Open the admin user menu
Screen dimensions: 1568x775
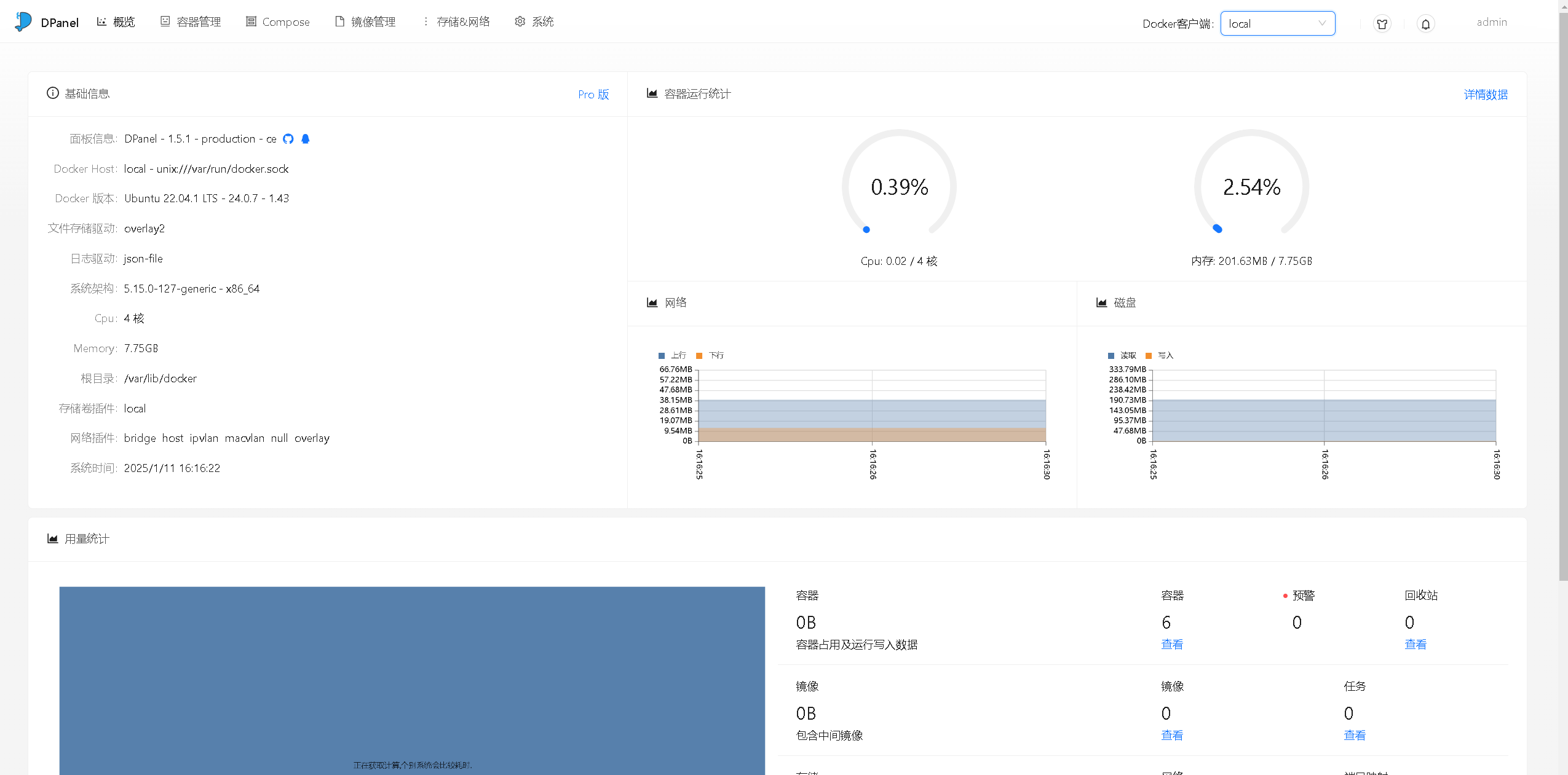point(1492,22)
